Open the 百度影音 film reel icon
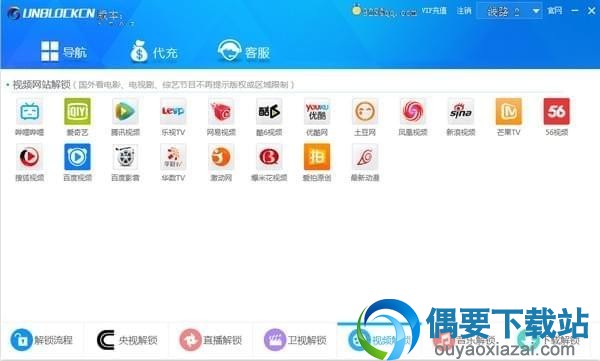Screen dimensions: 600x361 coord(125,157)
